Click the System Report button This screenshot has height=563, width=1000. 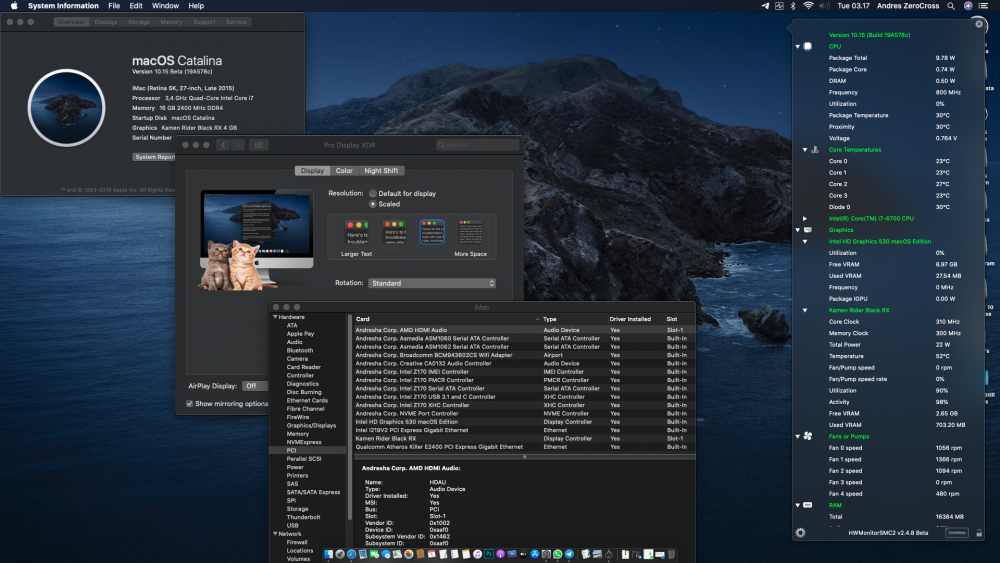click(154, 157)
